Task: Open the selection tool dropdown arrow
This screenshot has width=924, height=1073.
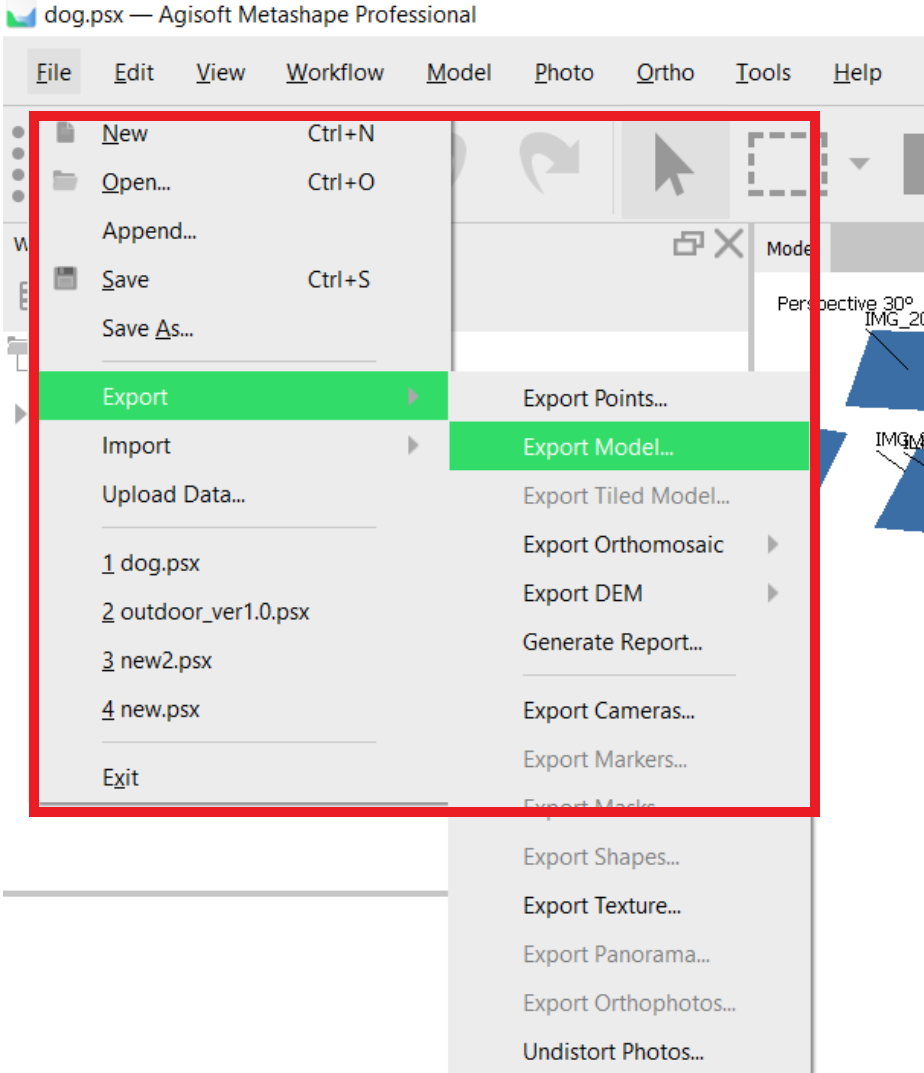Action: pos(859,165)
